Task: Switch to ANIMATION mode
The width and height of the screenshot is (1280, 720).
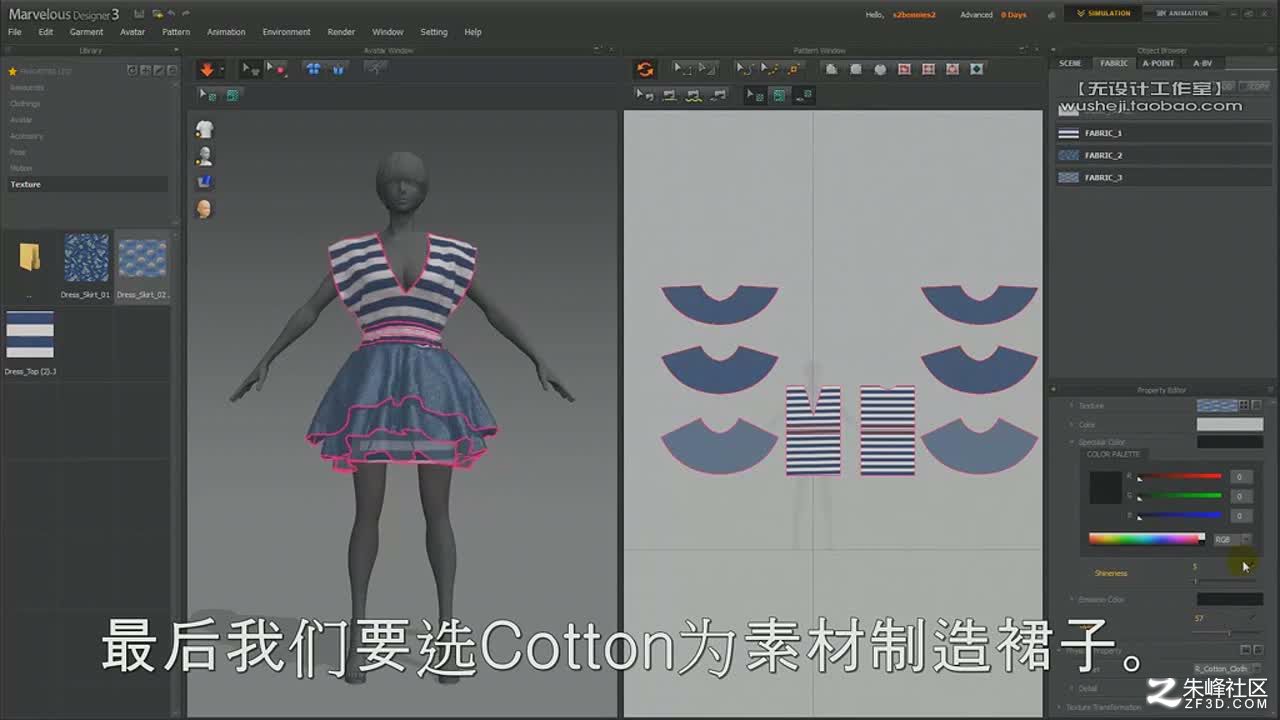Action: point(1182,13)
